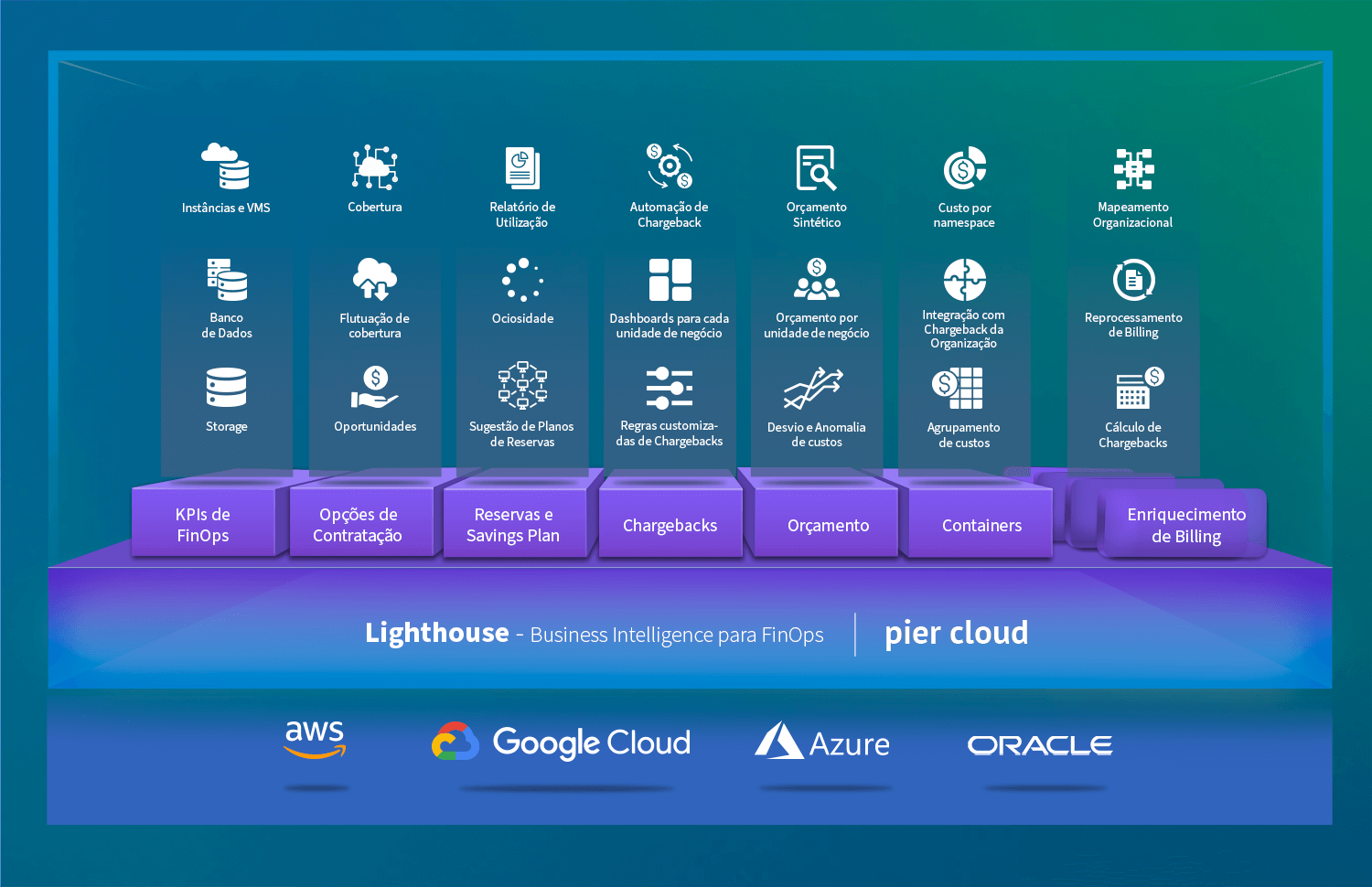Click the 'Oportunidades' label

click(x=375, y=426)
